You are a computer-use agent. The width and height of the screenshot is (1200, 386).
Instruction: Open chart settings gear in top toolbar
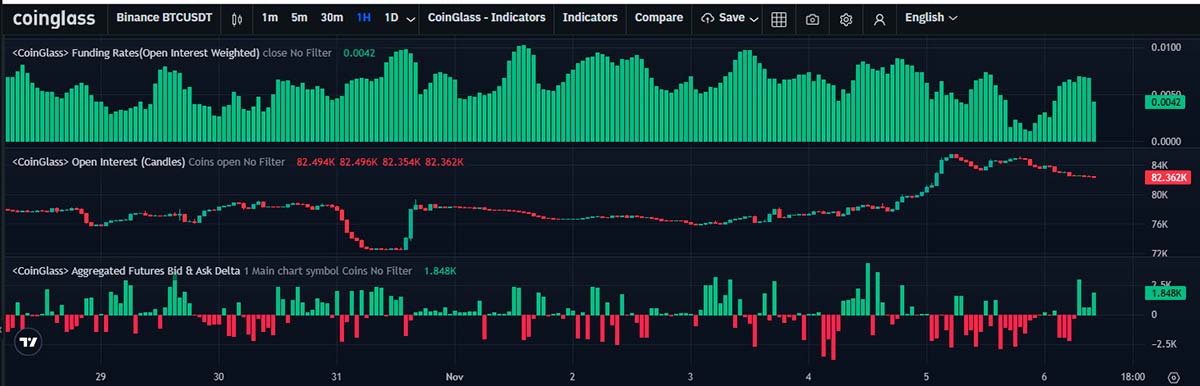[x=846, y=18]
